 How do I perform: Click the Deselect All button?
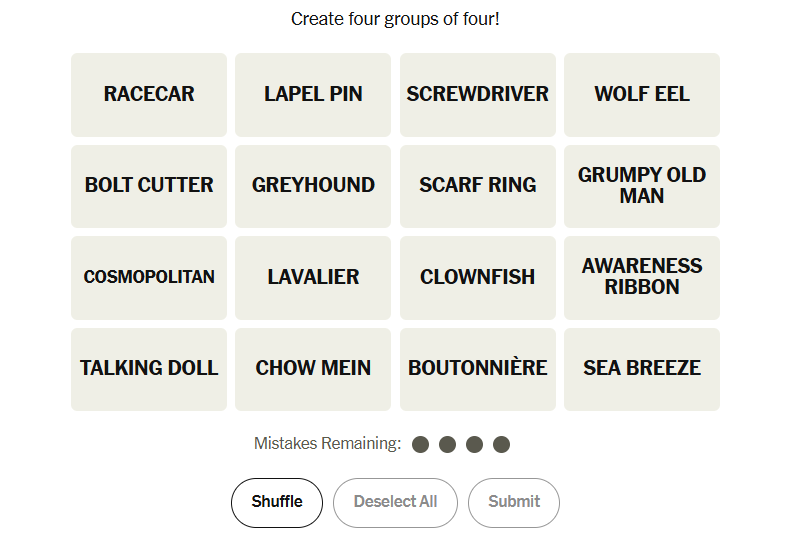click(395, 502)
